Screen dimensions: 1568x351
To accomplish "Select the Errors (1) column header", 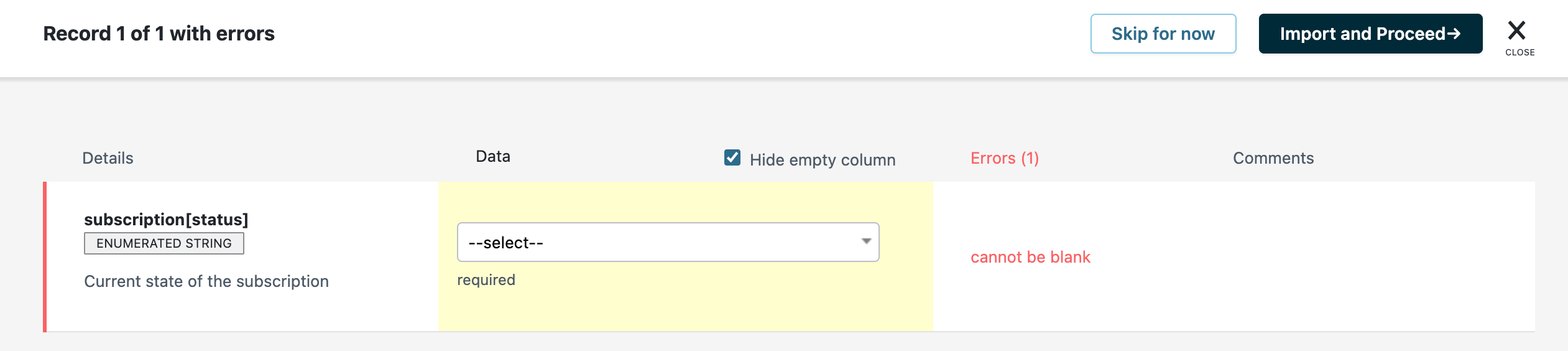I will [x=1004, y=158].
